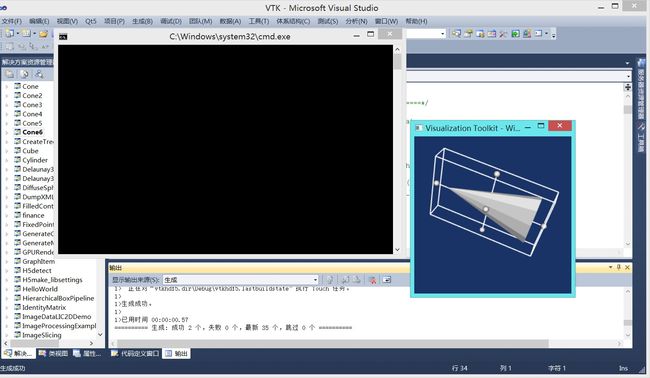Click the second icon right of toolbar combo box
The width and height of the screenshot is (650, 378).
click(468, 33)
